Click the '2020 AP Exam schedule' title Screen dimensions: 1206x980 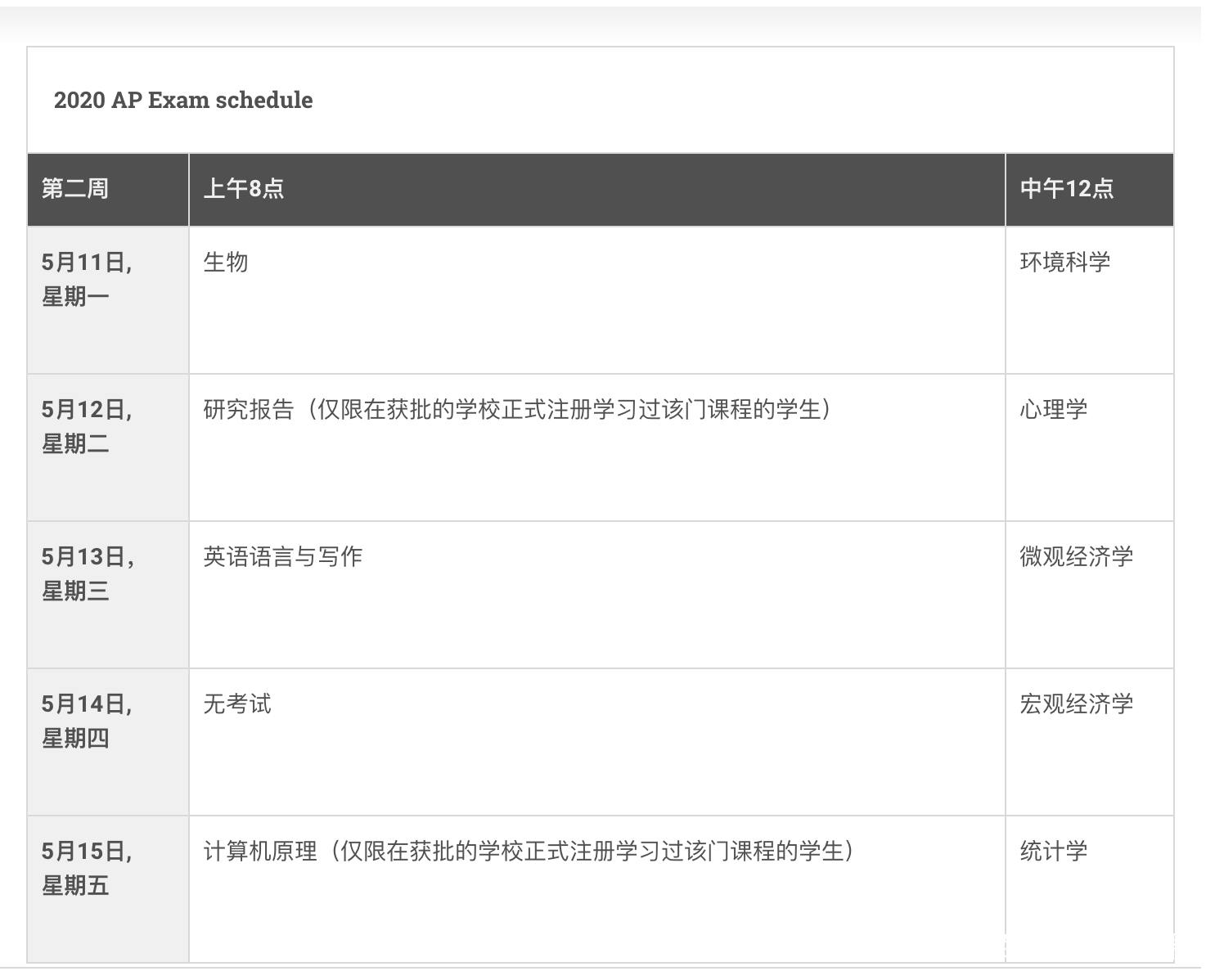(x=183, y=100)
